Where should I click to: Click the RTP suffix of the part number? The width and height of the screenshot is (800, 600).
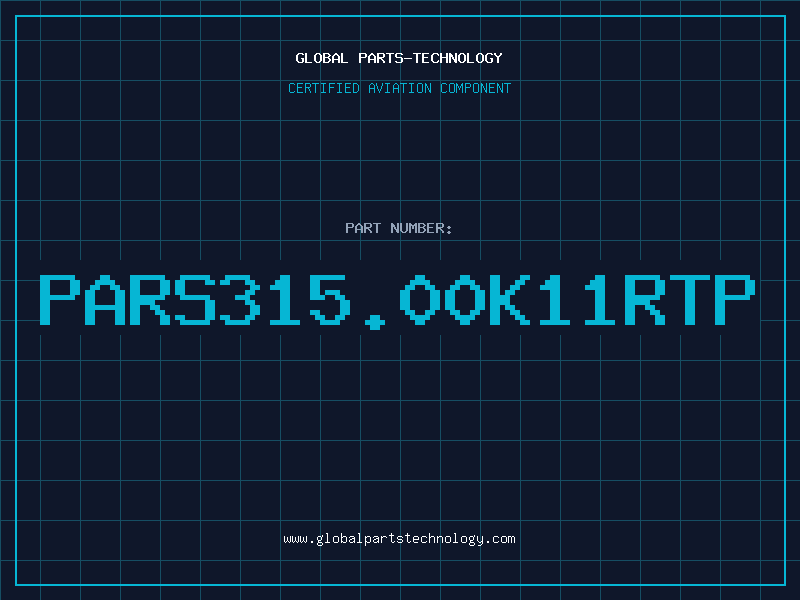(x=690, y=300)
